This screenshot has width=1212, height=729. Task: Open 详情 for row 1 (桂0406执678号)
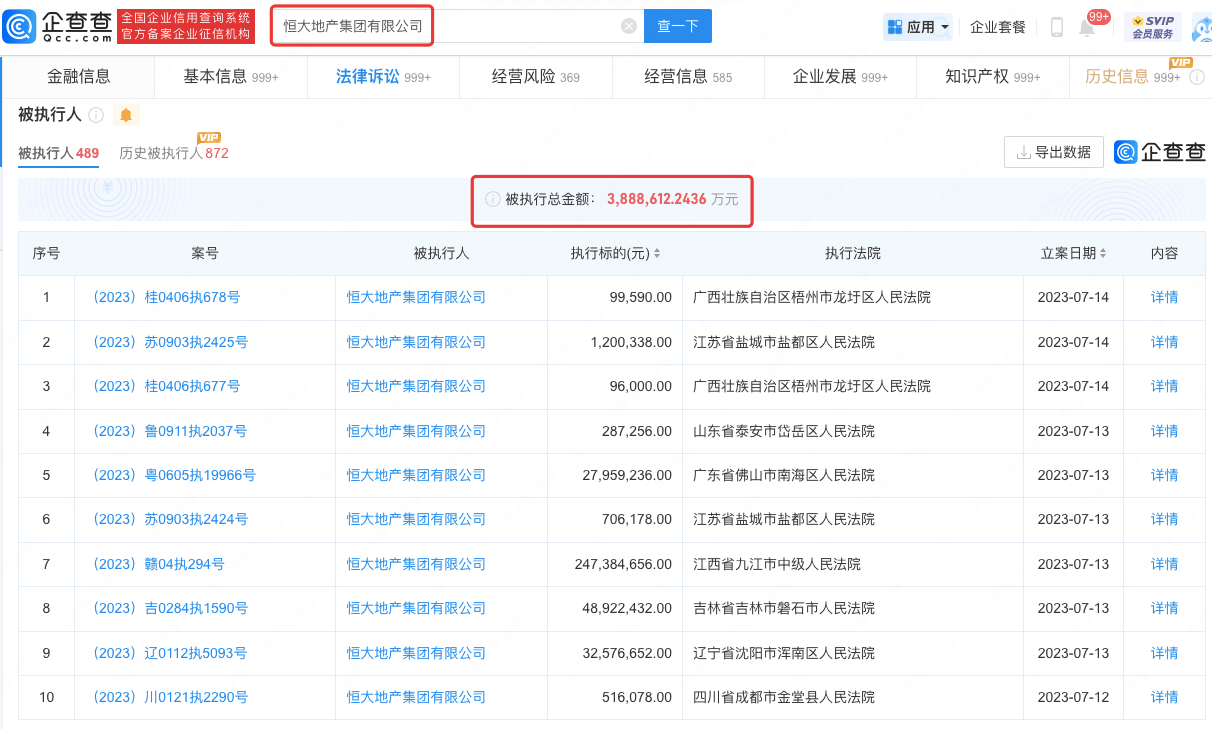point(1164,297)
